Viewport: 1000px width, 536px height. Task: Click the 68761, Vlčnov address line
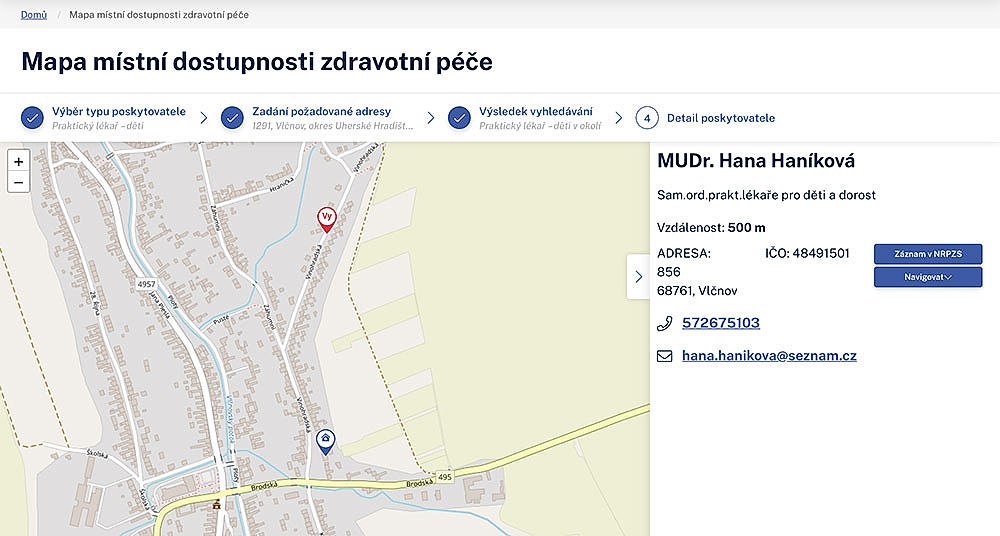coord(697,291)
